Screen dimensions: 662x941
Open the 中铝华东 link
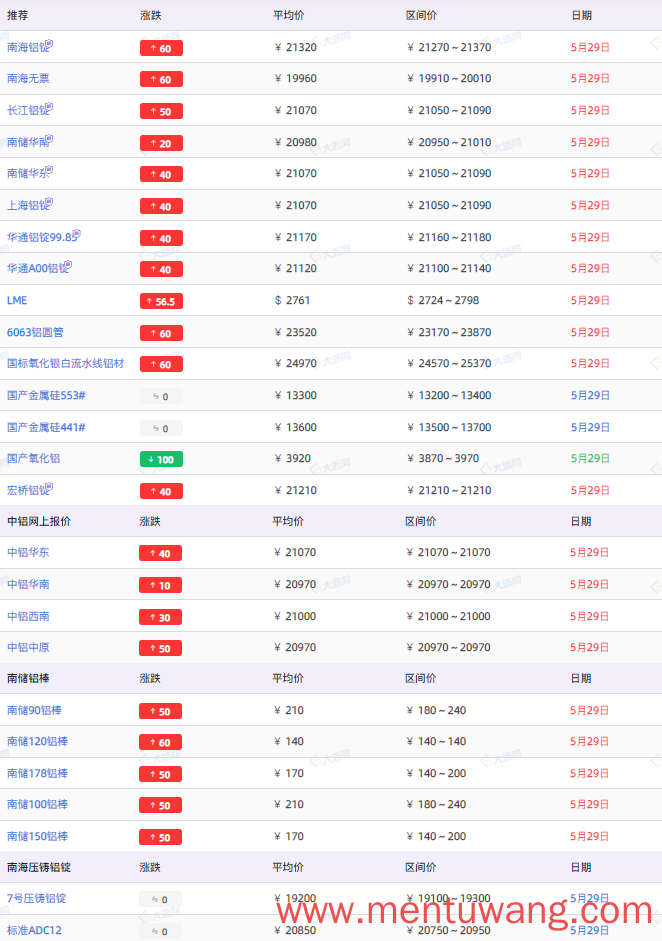pos(28,552)
